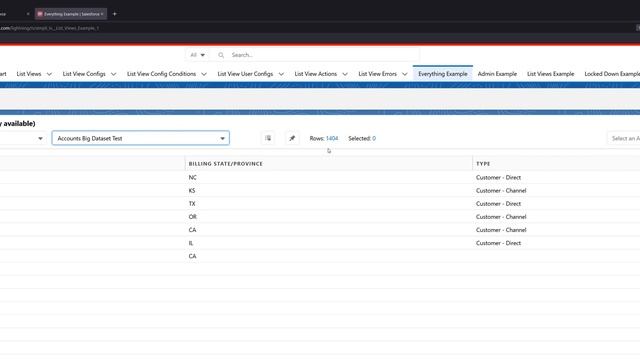Sort by Billing State/Province column header
The width and height of the screenshot is (640, 360).
(x=226, y=164)
